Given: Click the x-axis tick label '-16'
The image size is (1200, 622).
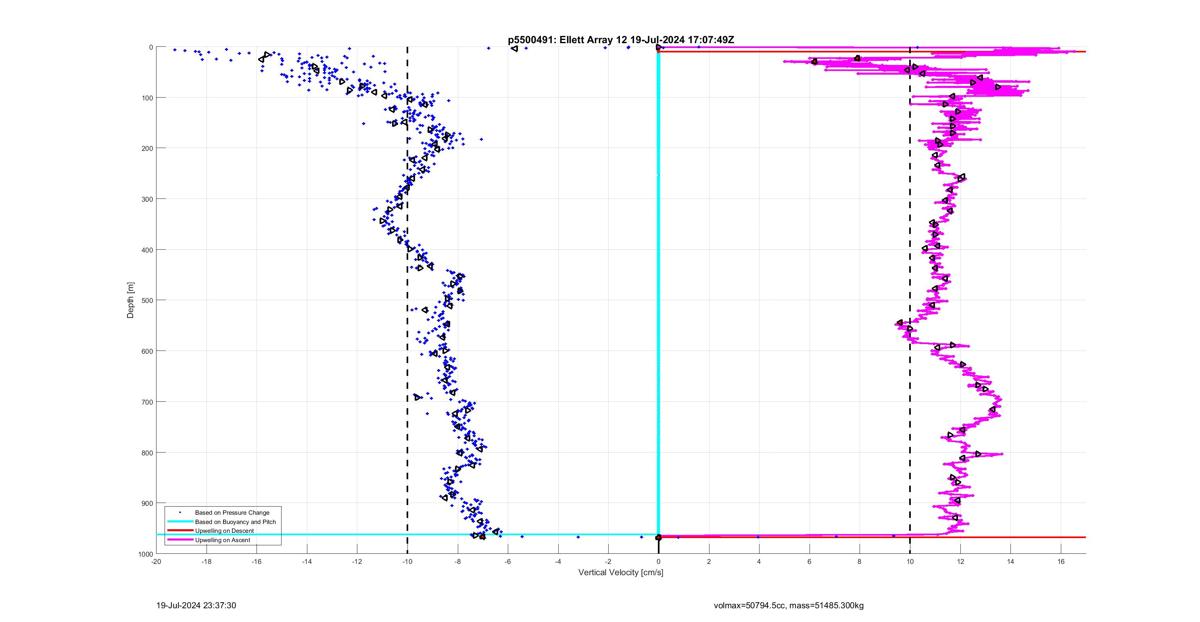Looking at the screenshot, I should click(x=256, y=562).
